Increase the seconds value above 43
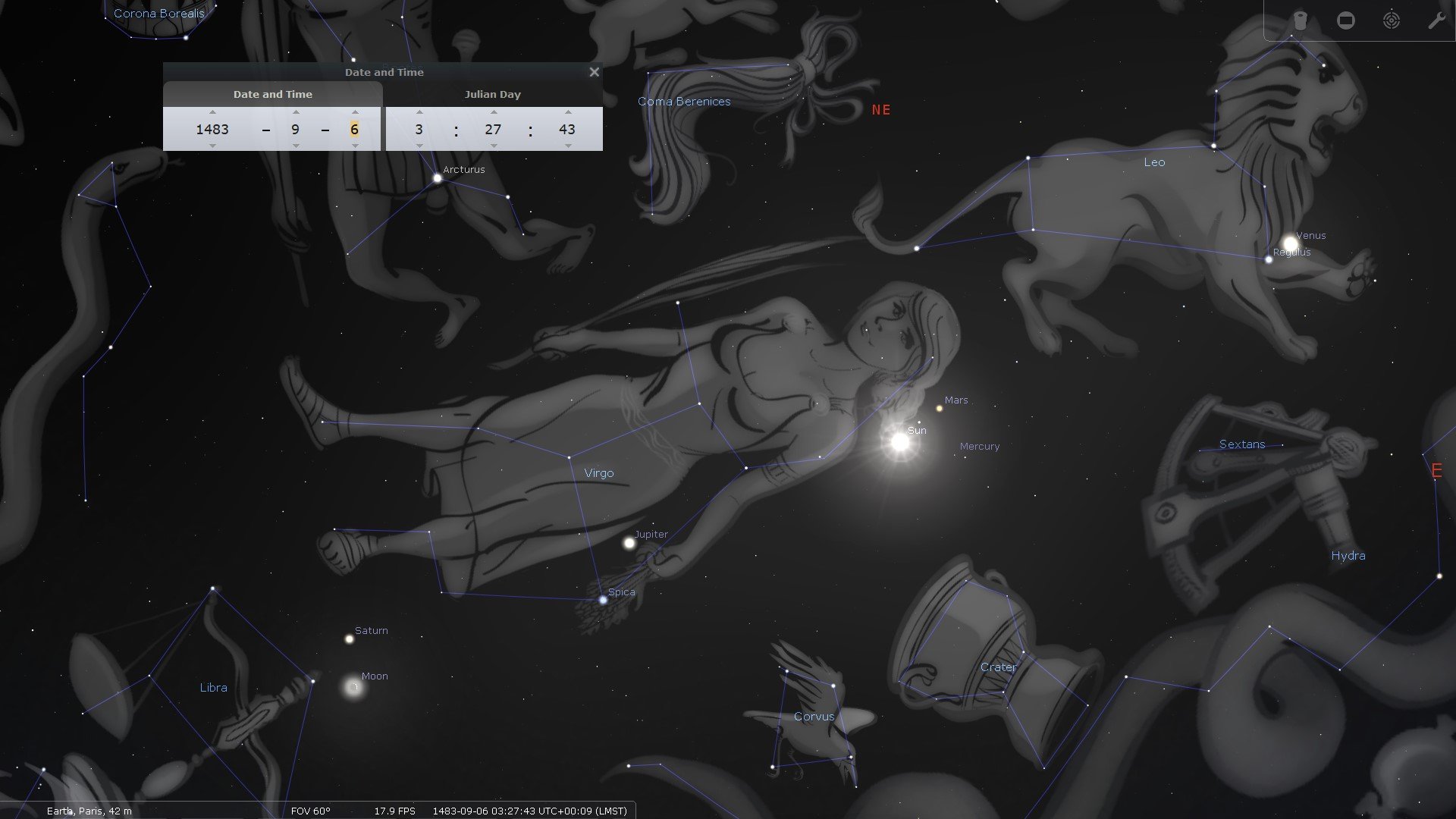1456x819 pixels. (x=568, y=112)
